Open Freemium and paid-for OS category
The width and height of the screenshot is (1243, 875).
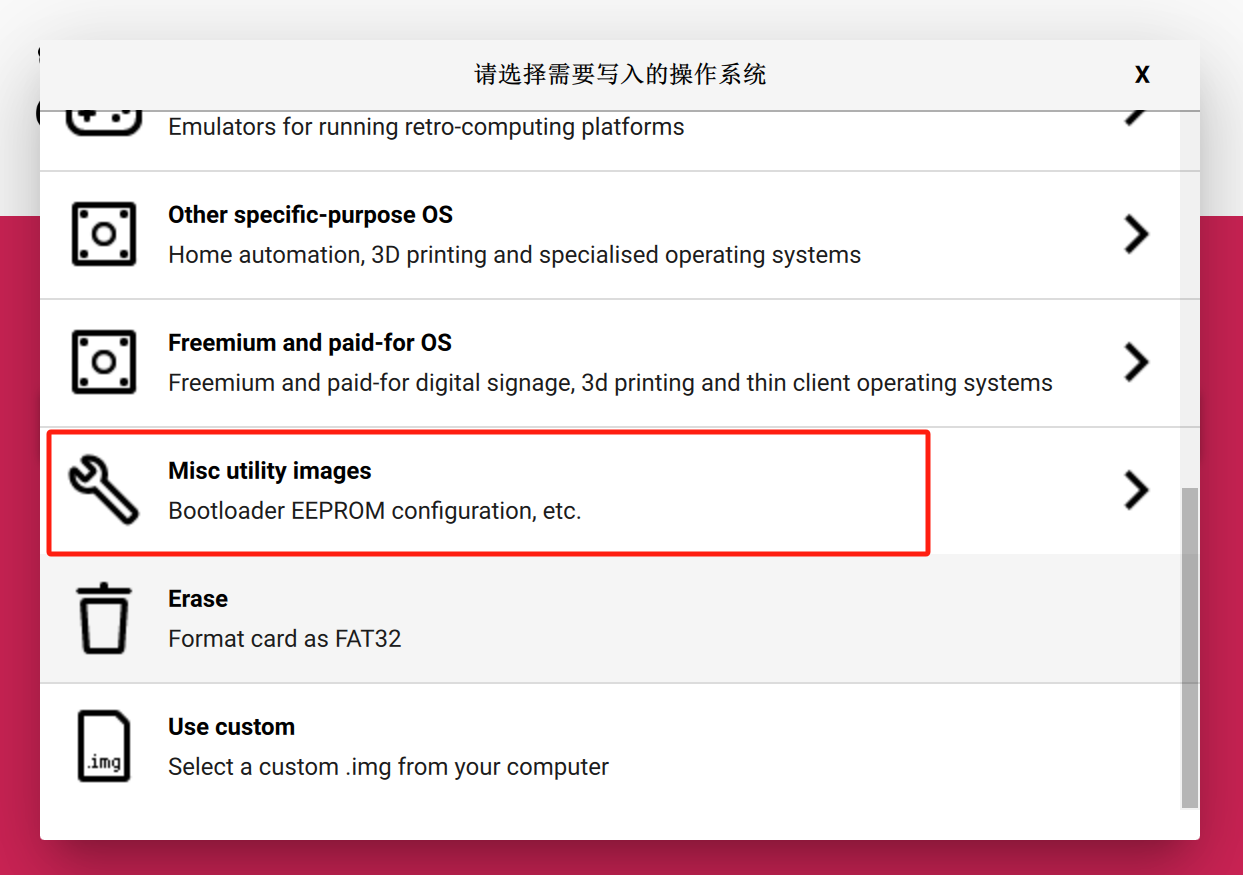pyautogui.click(x=310, y=343)
